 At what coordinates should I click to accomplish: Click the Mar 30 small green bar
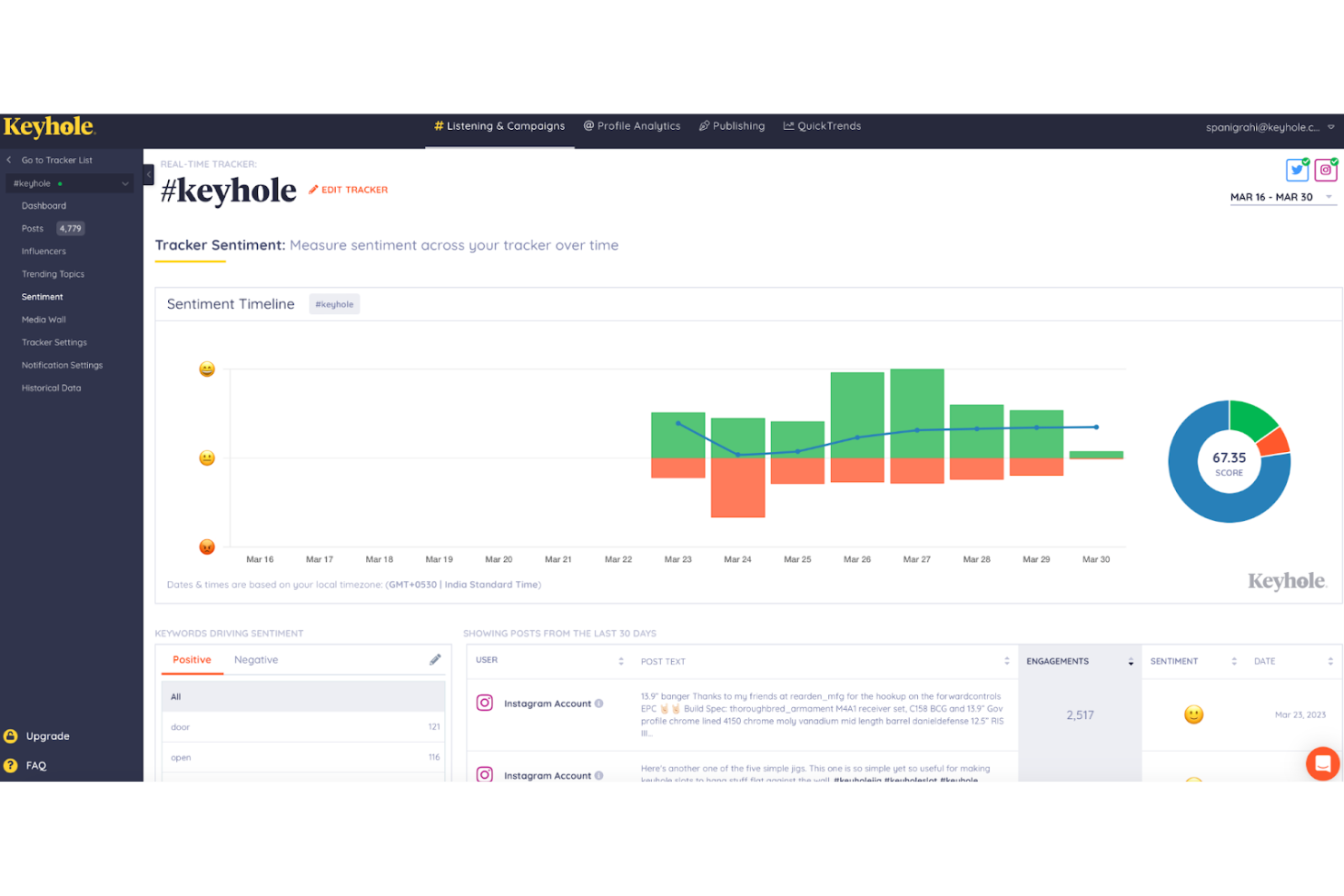[1096, 455]
